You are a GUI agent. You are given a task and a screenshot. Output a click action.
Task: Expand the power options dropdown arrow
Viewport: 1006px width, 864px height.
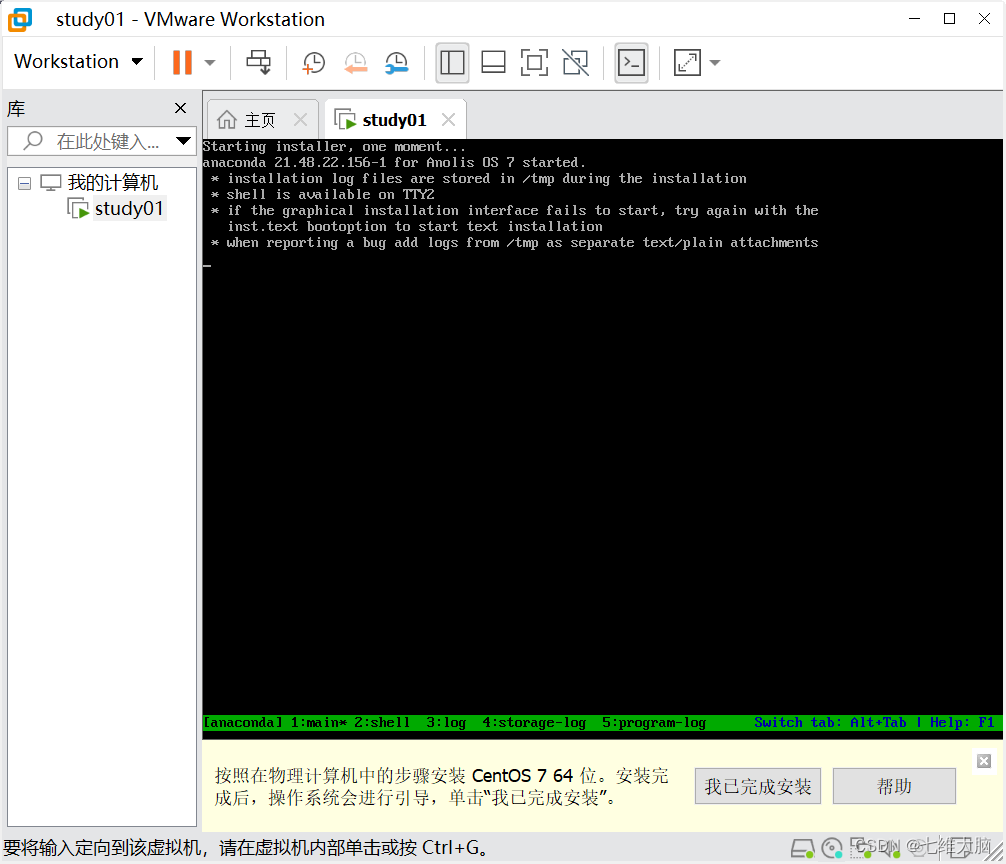210,63
